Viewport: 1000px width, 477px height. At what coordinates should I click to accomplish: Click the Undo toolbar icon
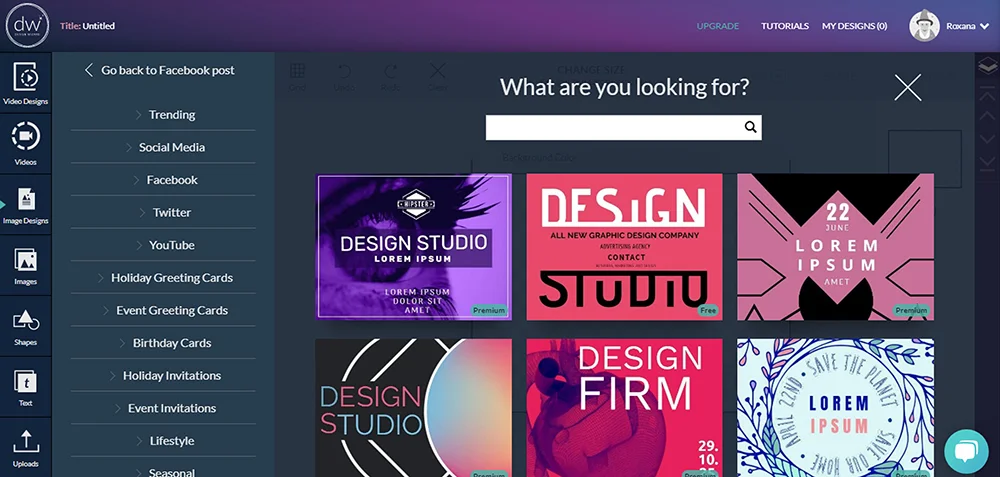[344, 77]
